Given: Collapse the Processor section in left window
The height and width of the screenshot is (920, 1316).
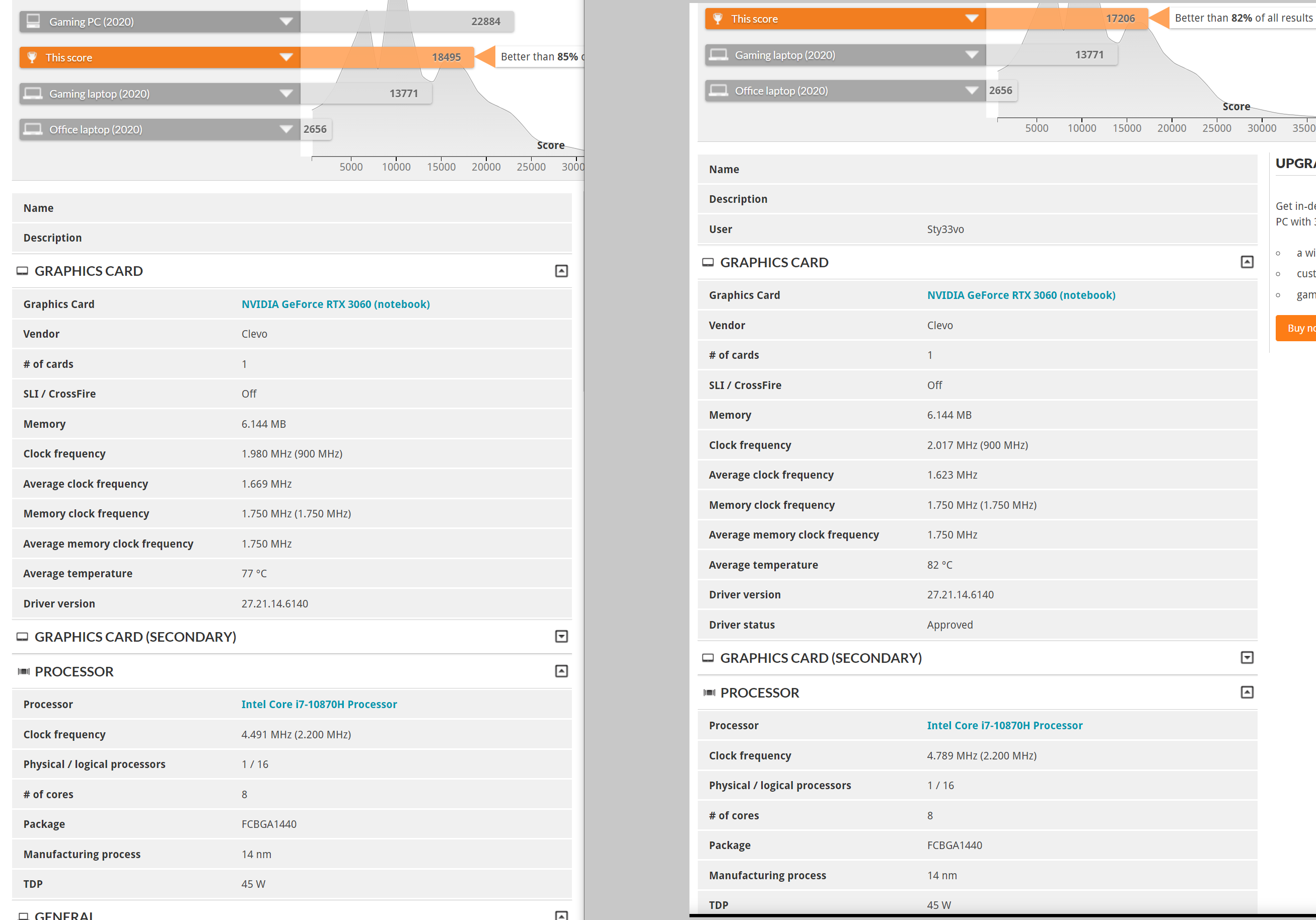Looking at the screenshot, I should [562, 671].
